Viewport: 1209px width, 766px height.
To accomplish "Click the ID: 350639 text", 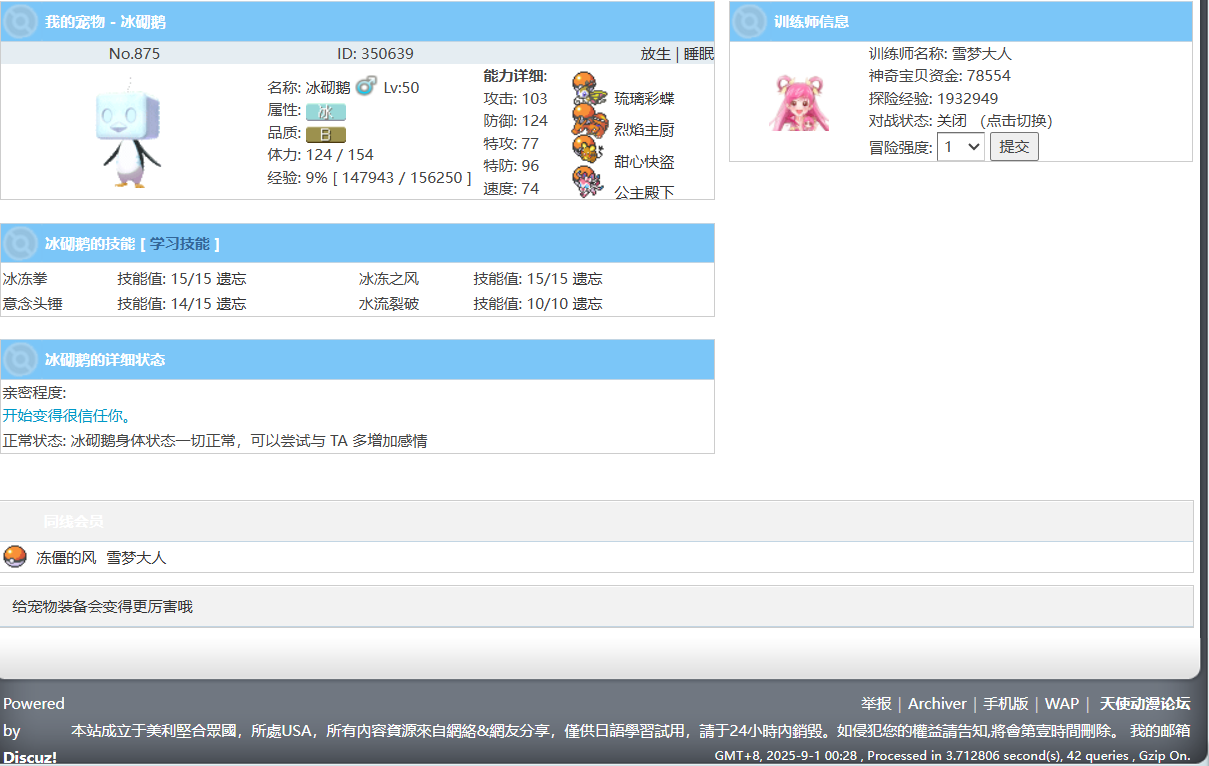I will coord(375,54).
